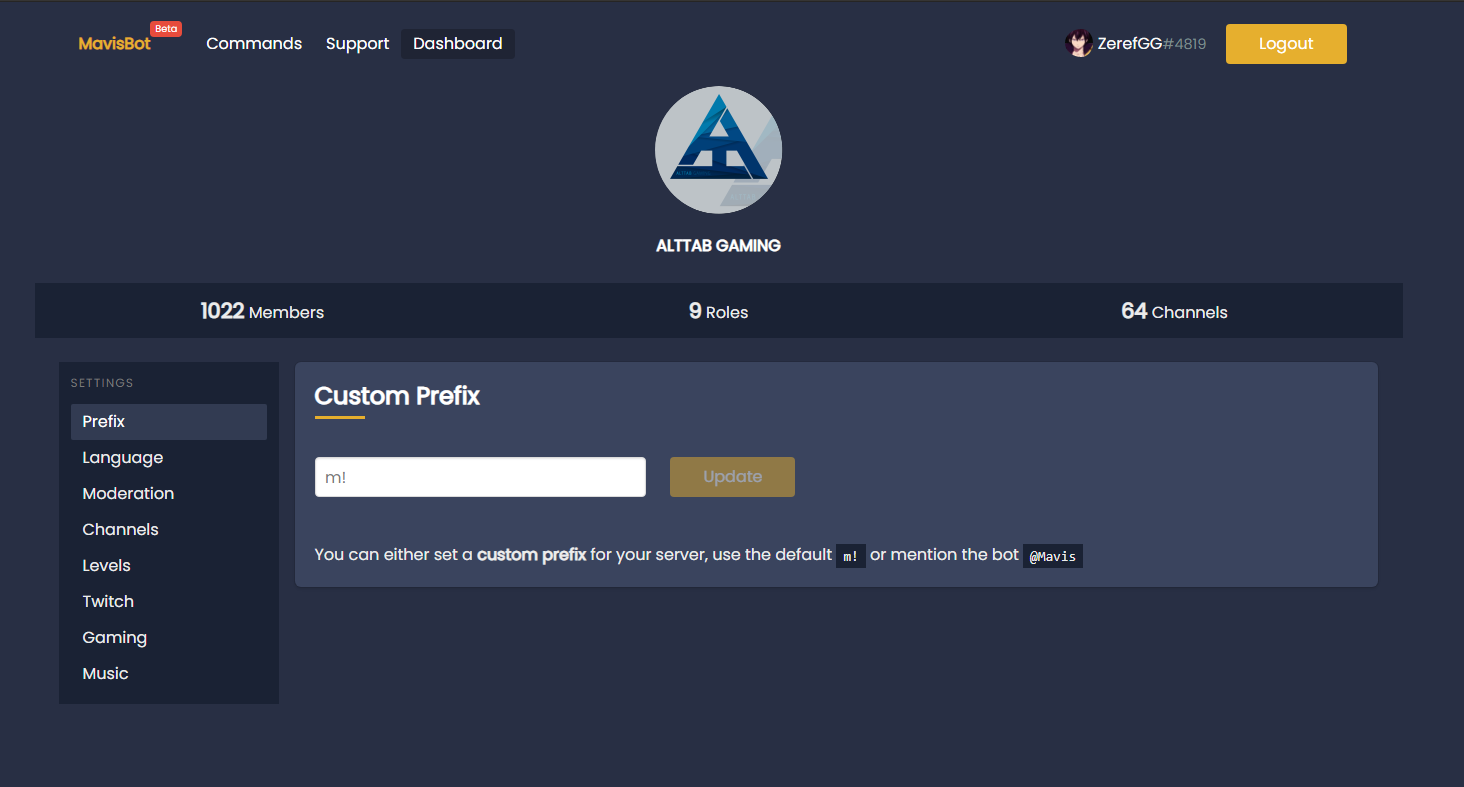The width and height of the screenshot is (1464, 787).
Task: Open the Support page
Action: point(357,44)
